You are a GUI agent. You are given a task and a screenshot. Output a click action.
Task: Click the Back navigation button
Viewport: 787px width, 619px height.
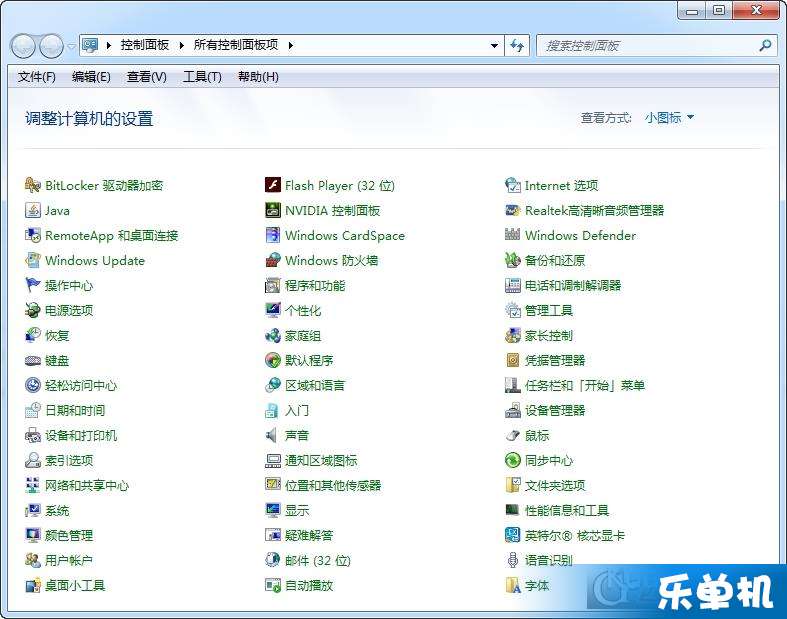(x=23, y=46)
